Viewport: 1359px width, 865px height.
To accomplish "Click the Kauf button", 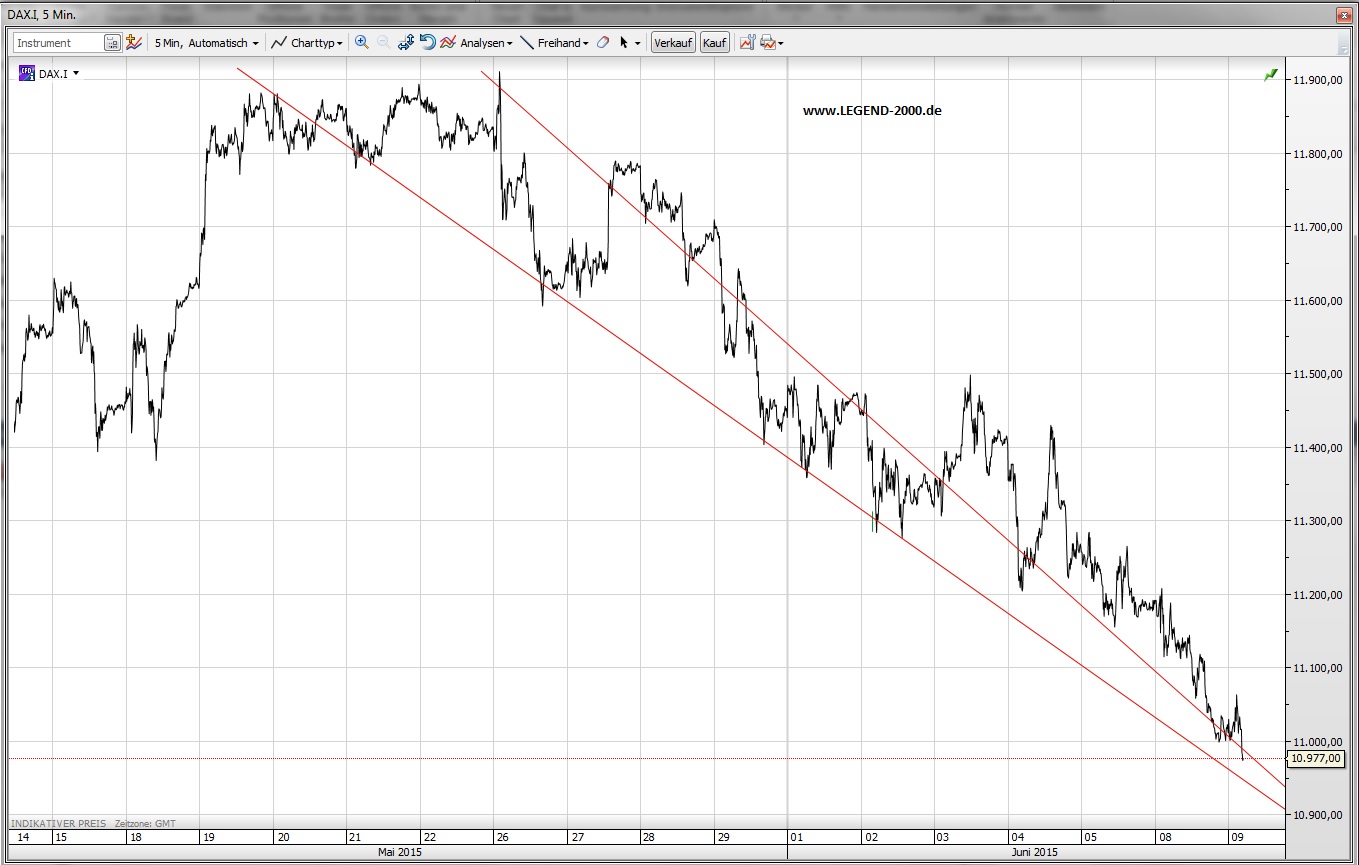I will [x=714, y=43].
